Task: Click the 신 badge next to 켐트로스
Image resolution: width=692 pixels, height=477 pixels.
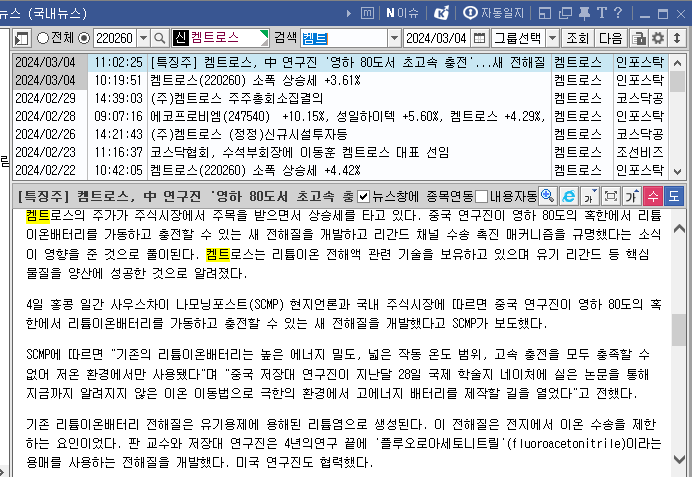Action: pos(180,38)
